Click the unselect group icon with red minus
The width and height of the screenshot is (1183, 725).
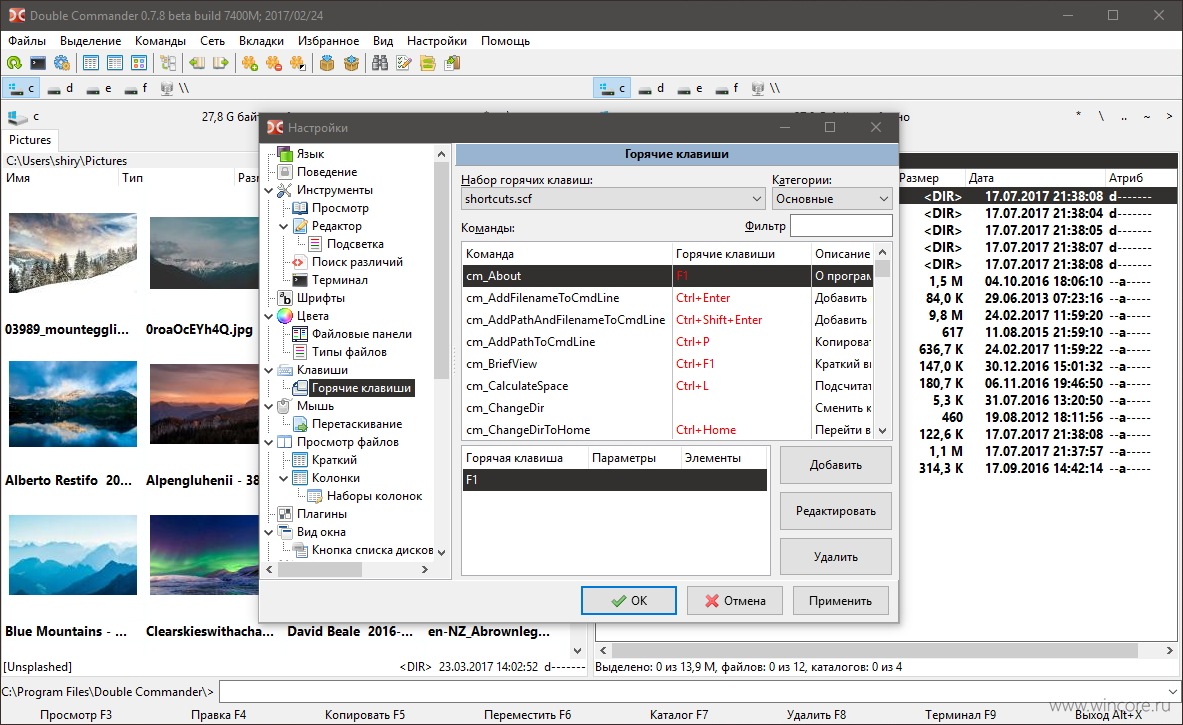pyautogui.click(x=274, y=63)
